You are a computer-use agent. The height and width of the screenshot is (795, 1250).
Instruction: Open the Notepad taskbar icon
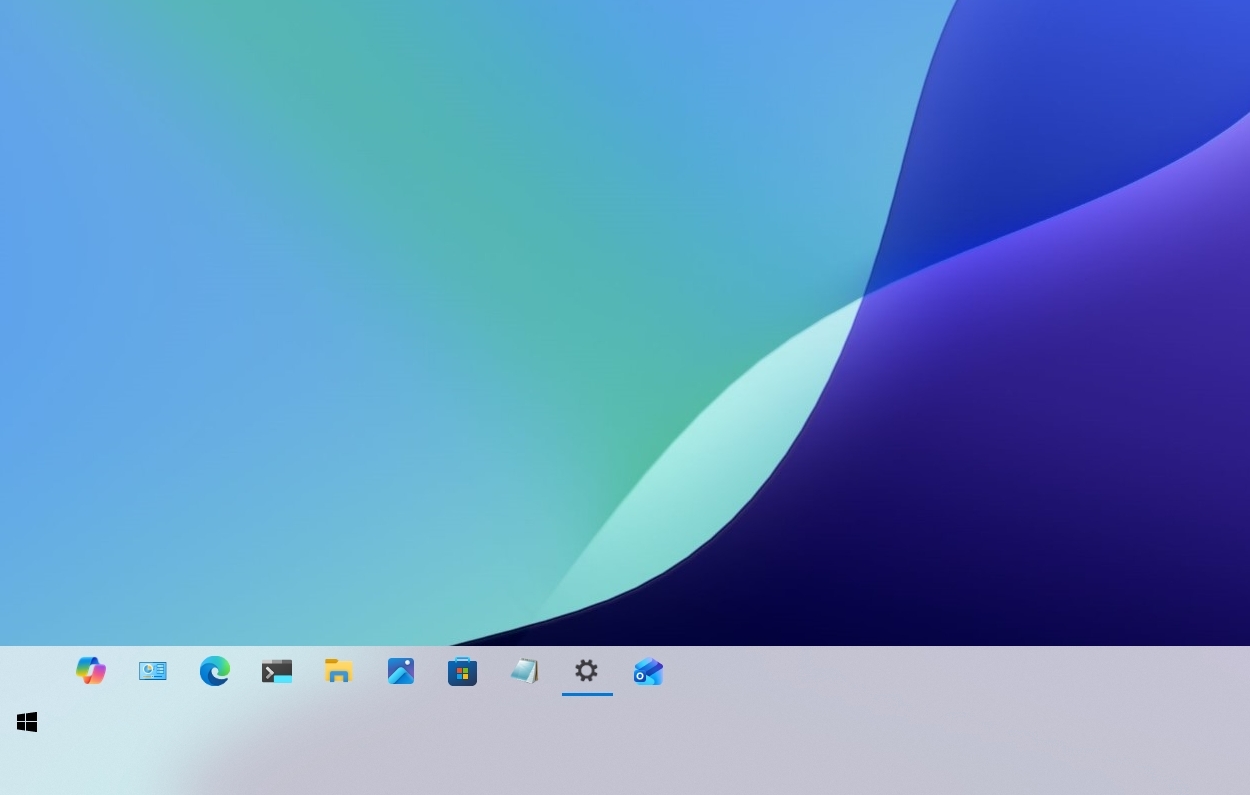525,670
